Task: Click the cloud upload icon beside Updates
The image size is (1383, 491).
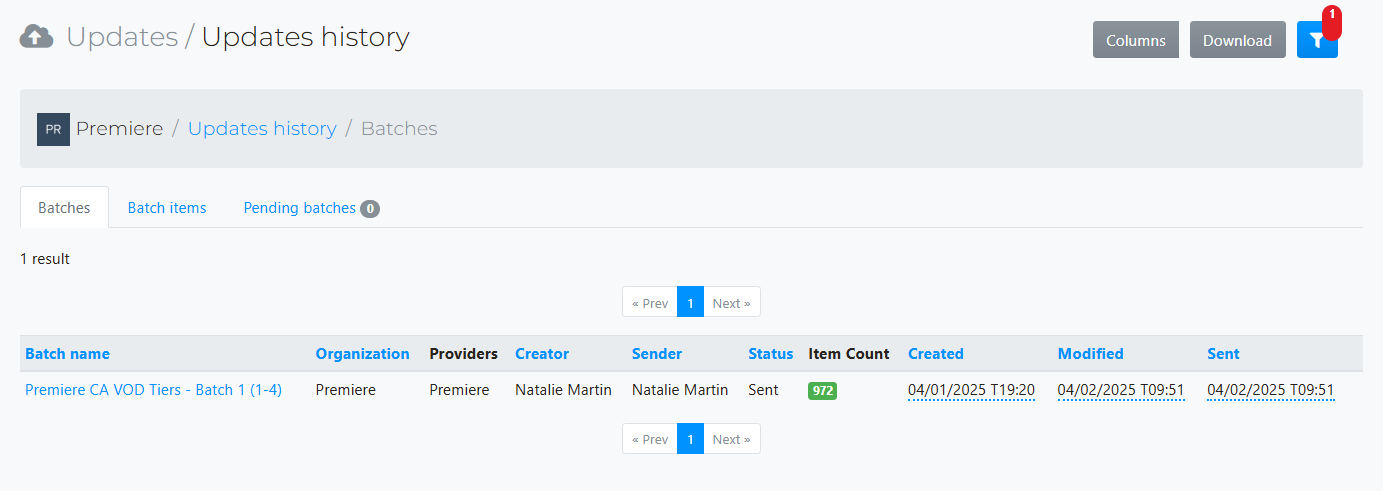Action: tap(37, 37)
